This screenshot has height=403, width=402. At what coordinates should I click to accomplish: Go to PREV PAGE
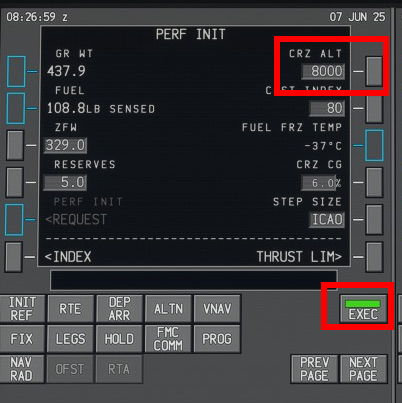[x=314, y=369]
